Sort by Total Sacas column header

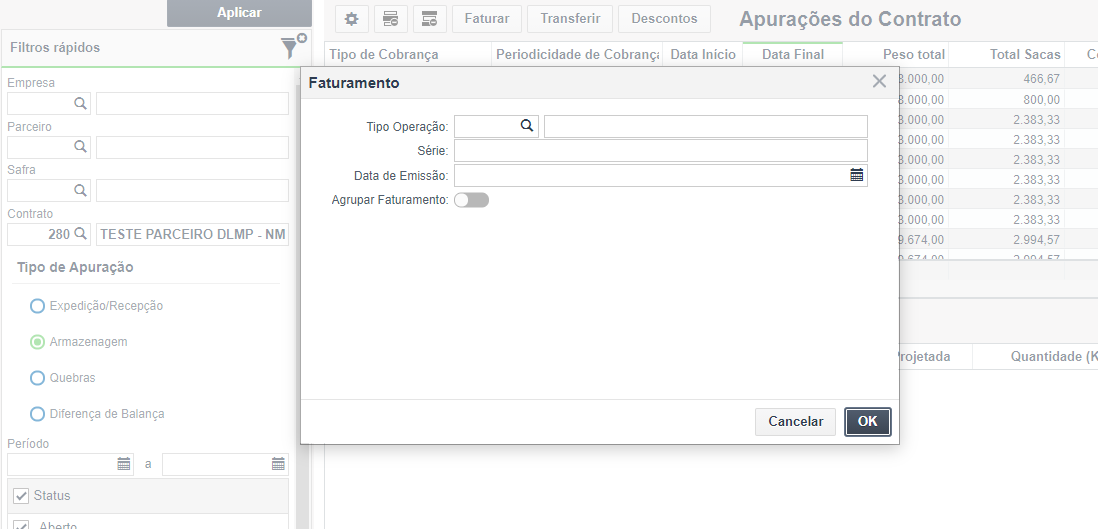[x=1007, y=54]
